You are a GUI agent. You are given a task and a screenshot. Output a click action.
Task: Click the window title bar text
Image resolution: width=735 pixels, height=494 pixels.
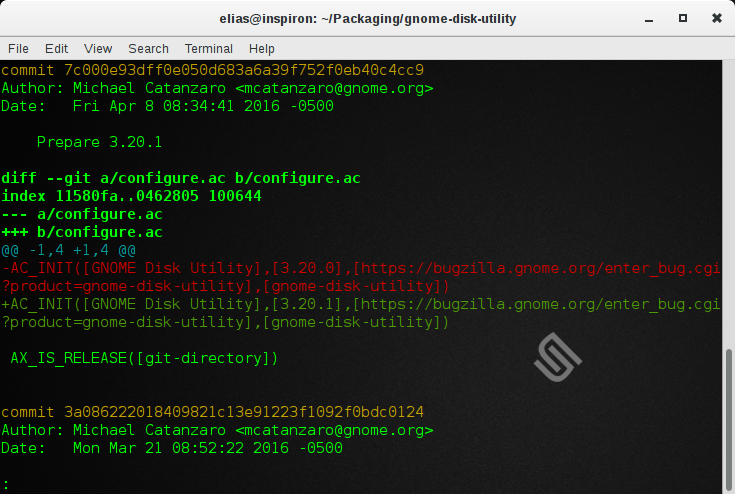[x=367, y=18]
